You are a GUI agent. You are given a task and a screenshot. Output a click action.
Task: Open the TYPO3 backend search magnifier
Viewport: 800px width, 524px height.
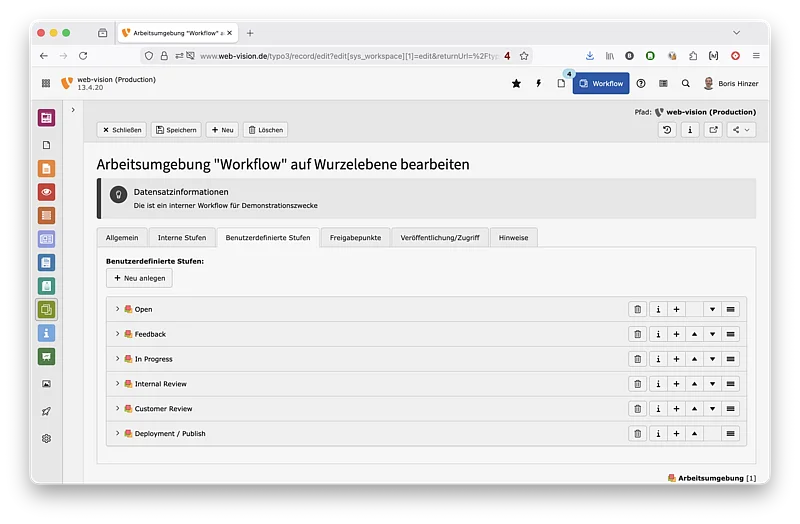686,83
